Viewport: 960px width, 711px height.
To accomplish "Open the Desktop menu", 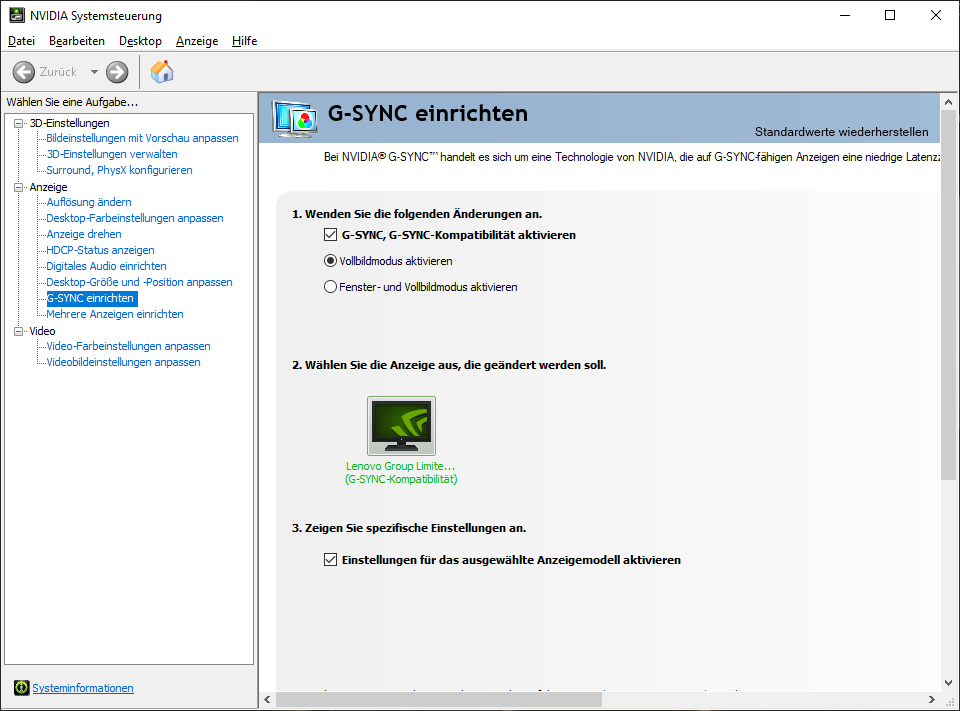I will (140, 41).
